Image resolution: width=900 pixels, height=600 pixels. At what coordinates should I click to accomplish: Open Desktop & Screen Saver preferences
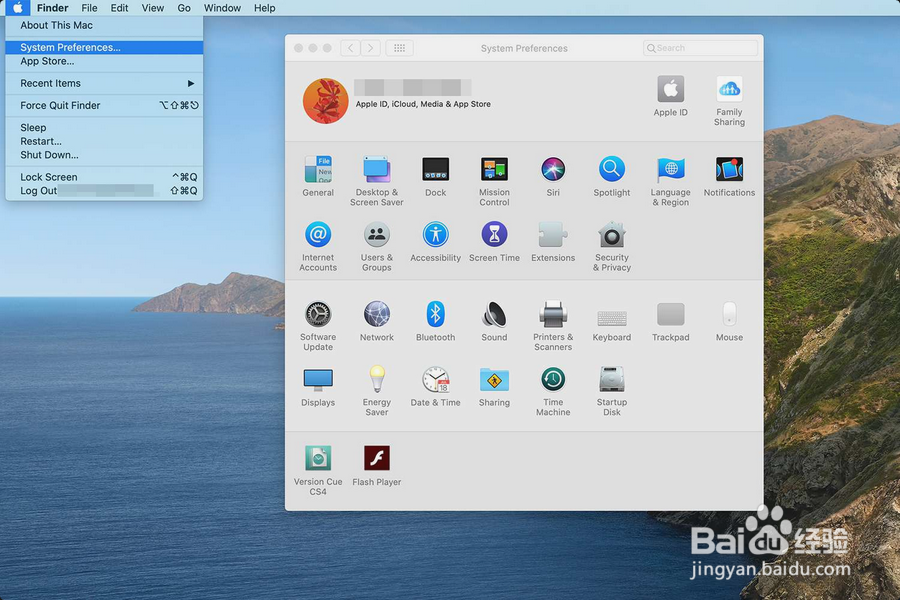click(x=377, y=180)
